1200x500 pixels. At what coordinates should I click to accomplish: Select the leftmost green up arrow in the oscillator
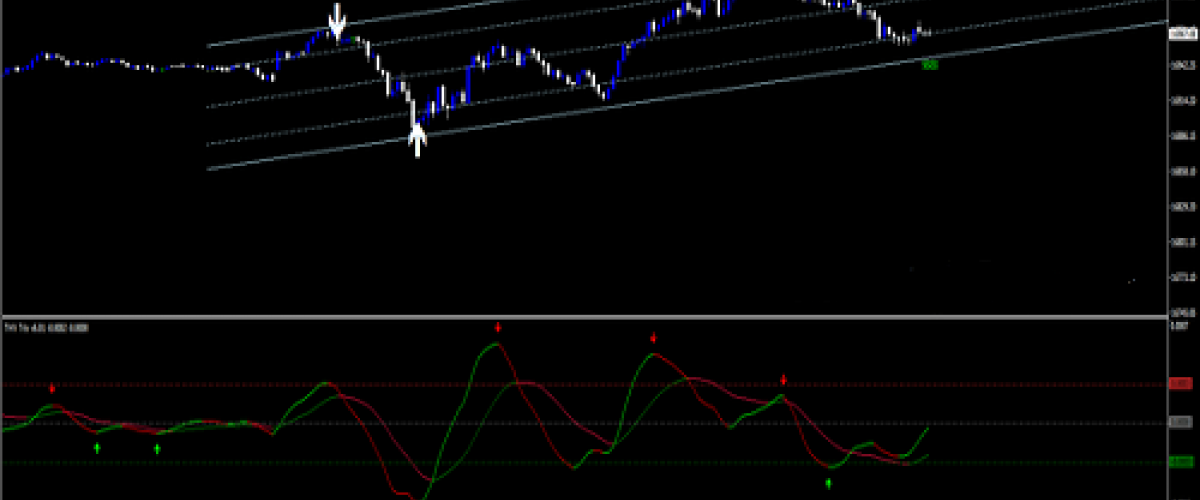point(97,447)
